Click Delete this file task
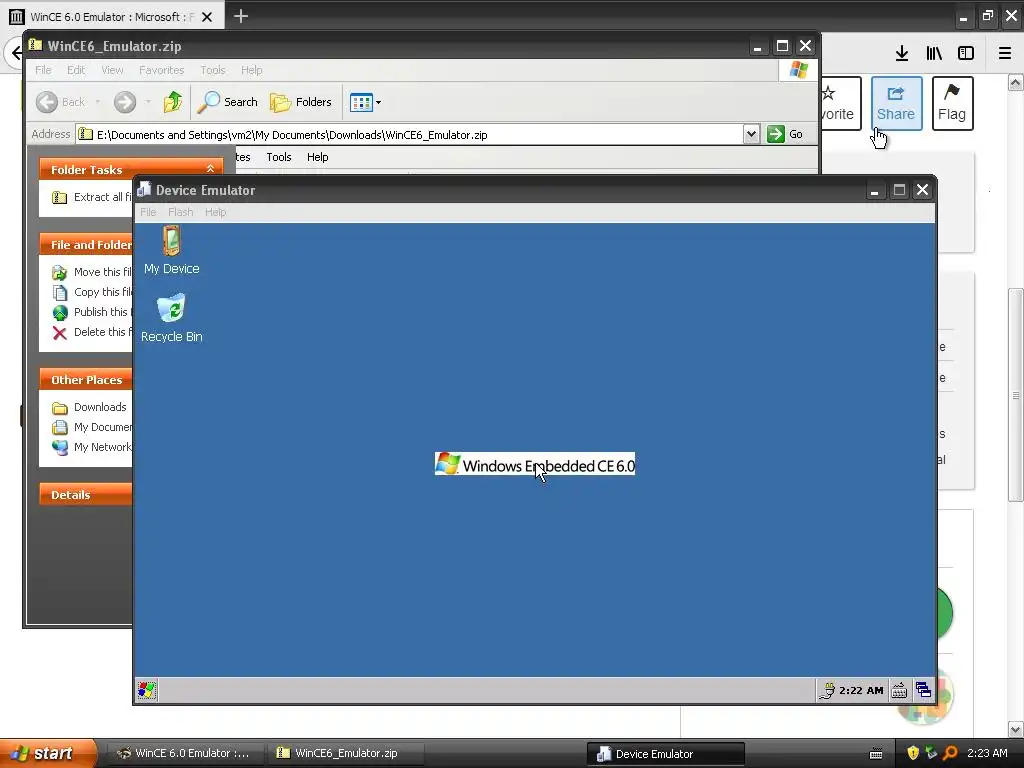This screenshot has height=768, width=1024. pyautogui.click(x=91, y=332)
